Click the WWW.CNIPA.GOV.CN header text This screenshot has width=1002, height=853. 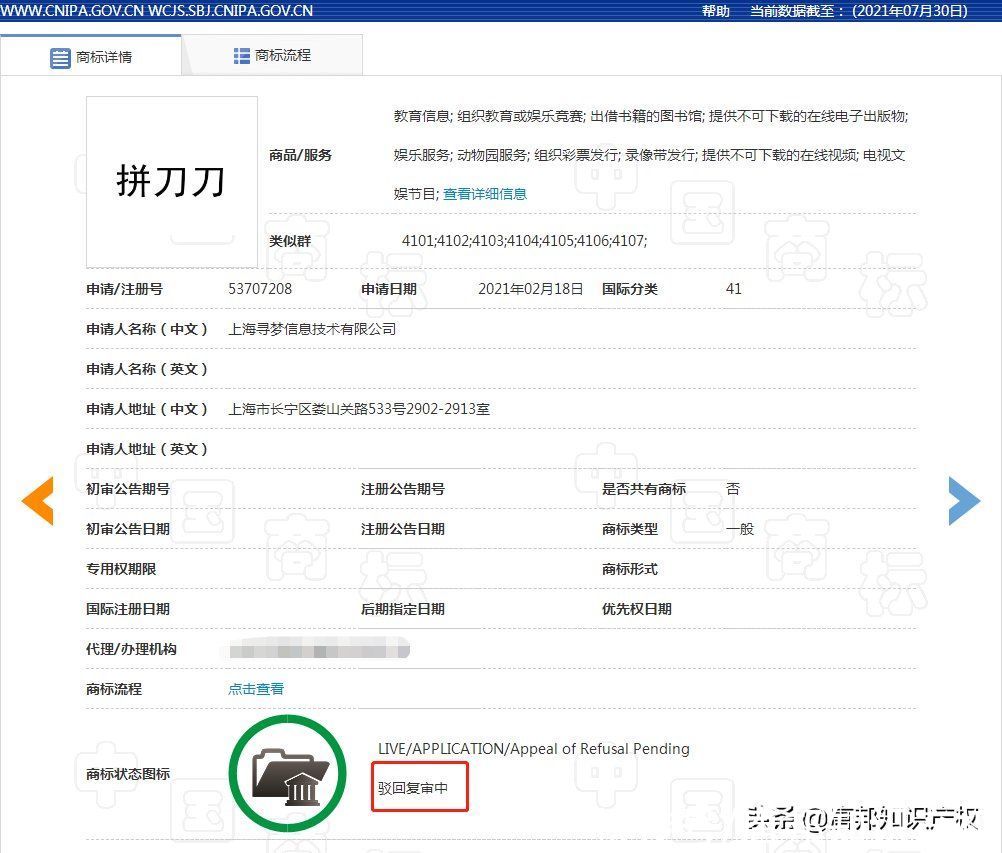click(x=72, y=11)
